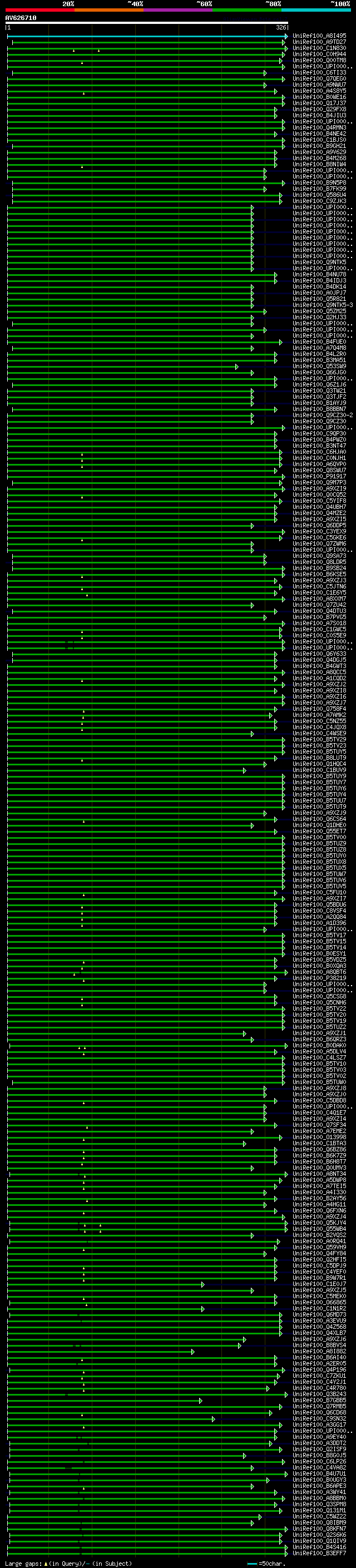Viewport: 356px width, 1568px height.
Task: Select hit label UniRef100_B0WE16
Action: pyautogui.click(x=319, y=97)
